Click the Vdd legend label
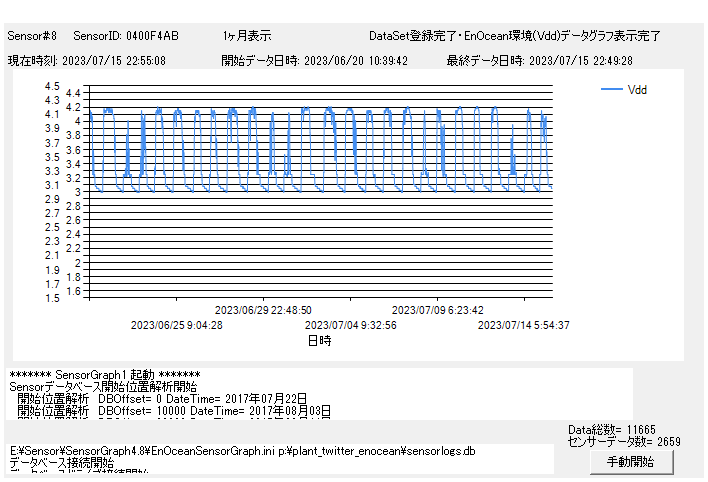This screenshot has height=482, width=708. (637, 90)
